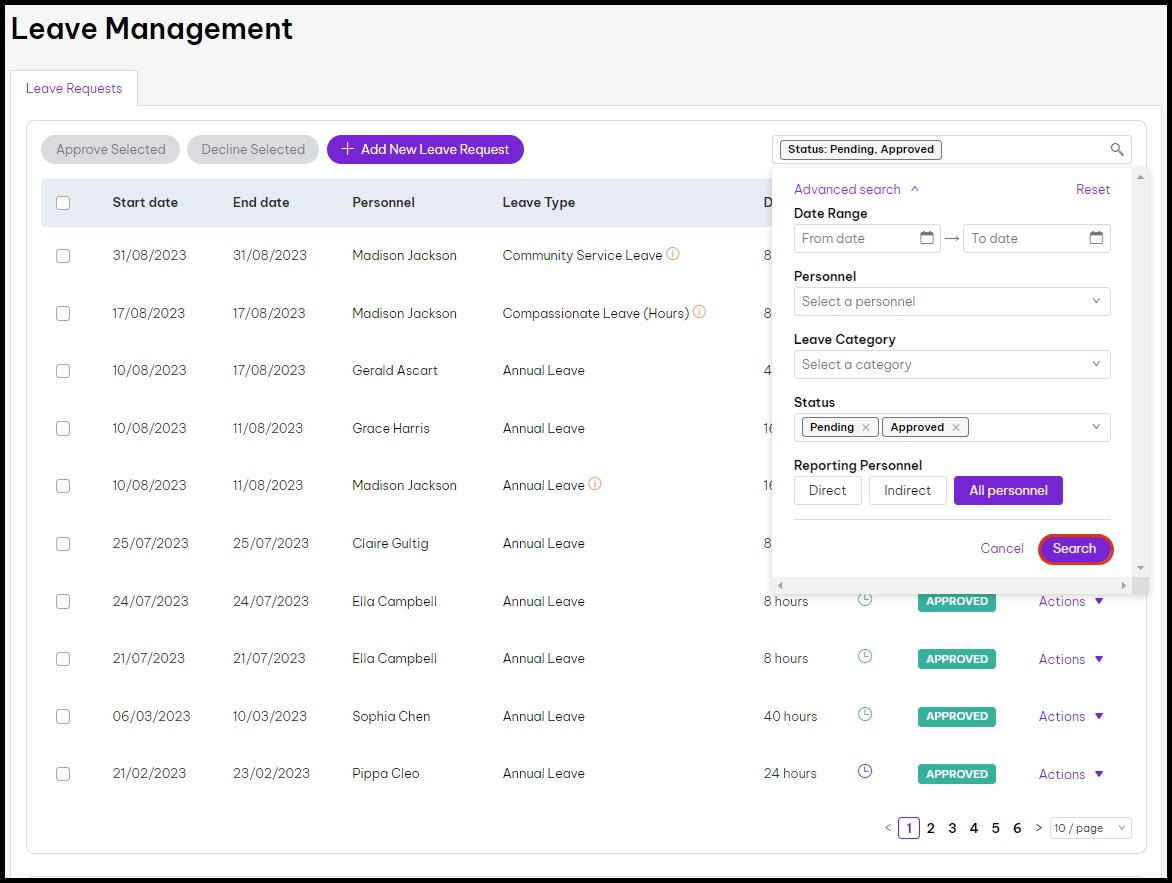Click info icon beside Compassionate Leave (Hours)
Viewport: 1172px width, 883px height.
699,312
